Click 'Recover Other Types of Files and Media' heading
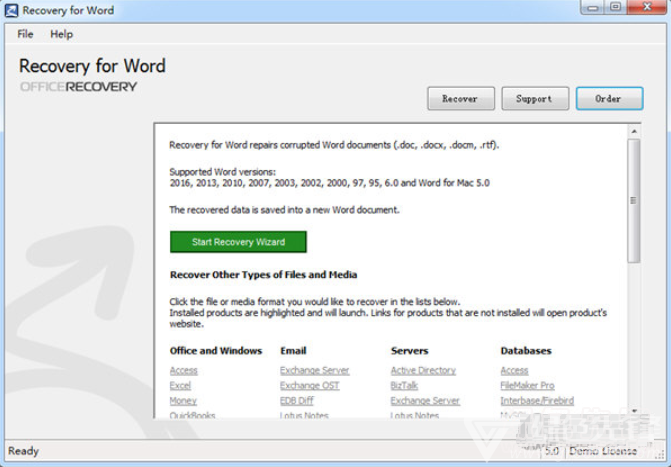The image size is (671, 467). [x=263, y=275]
